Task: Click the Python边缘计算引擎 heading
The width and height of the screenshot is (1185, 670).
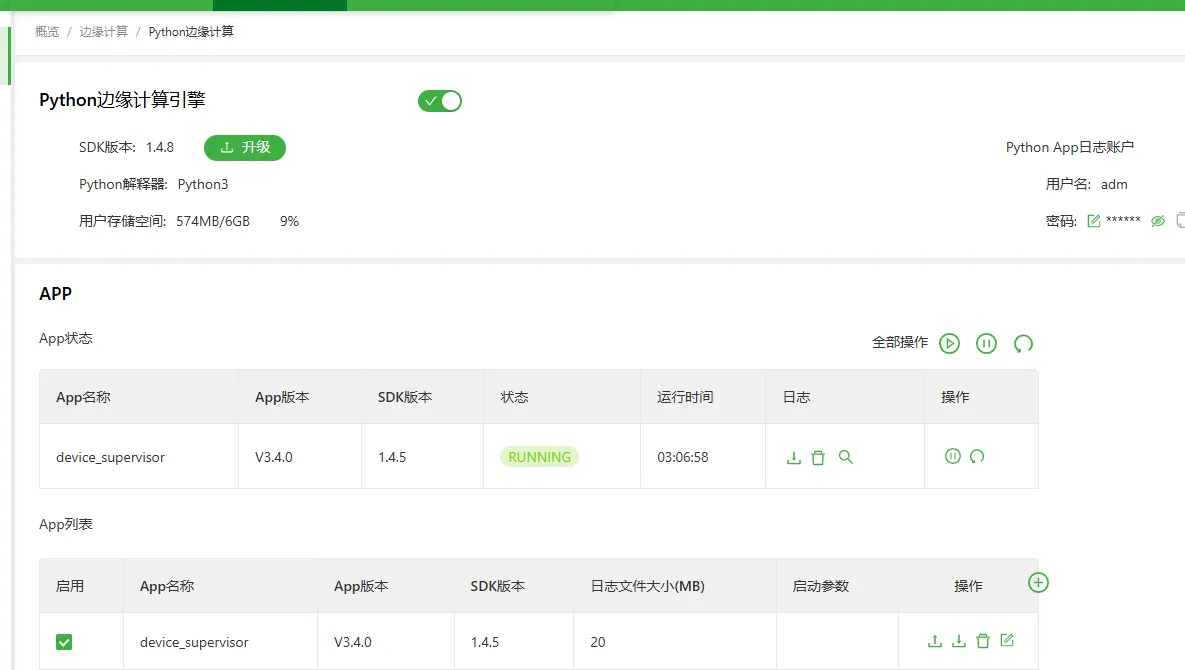Action: [x=122, y=100]
